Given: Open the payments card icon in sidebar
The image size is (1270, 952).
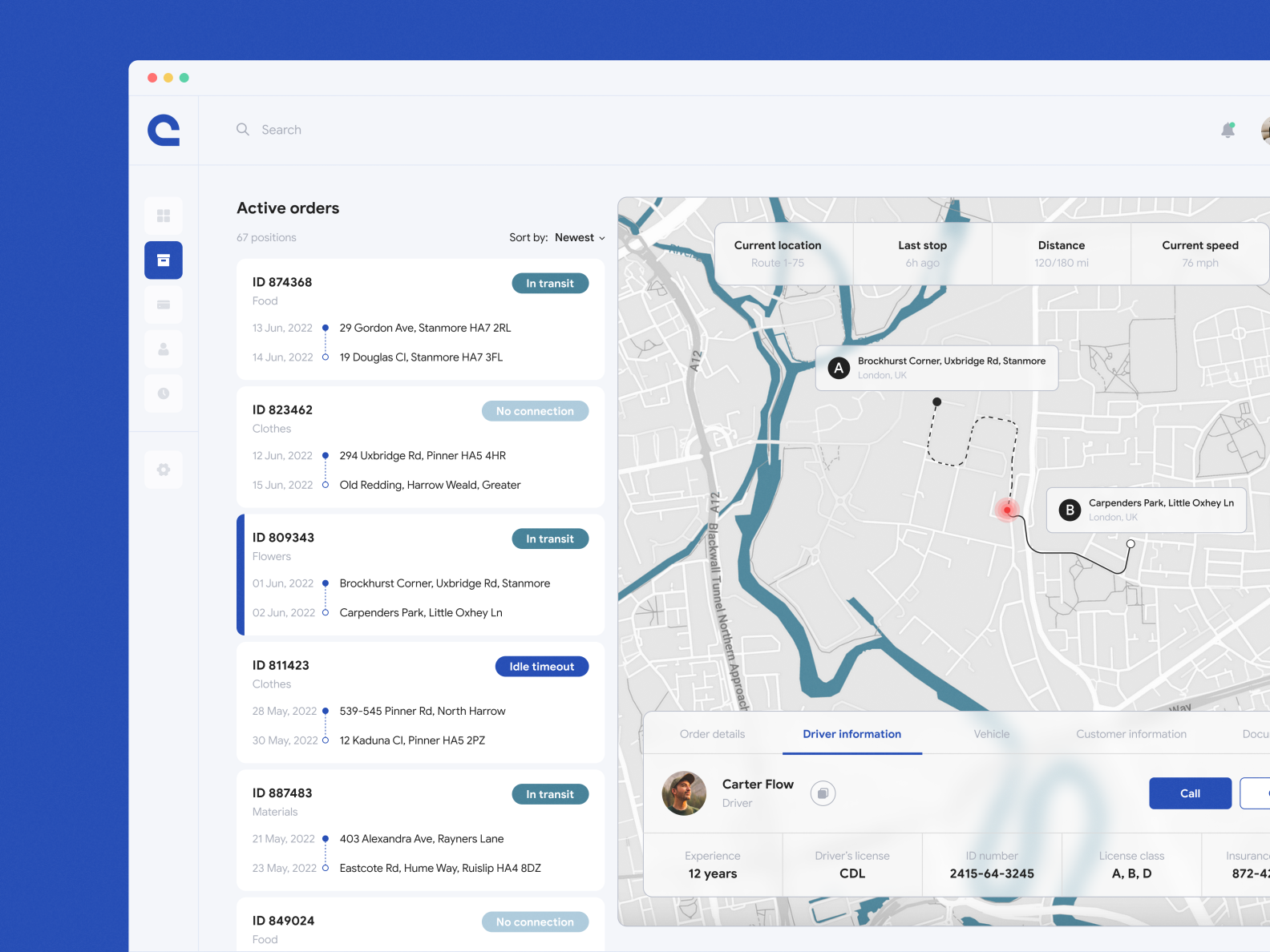Looking at the screenshot, I should click(x=164, y=305).
